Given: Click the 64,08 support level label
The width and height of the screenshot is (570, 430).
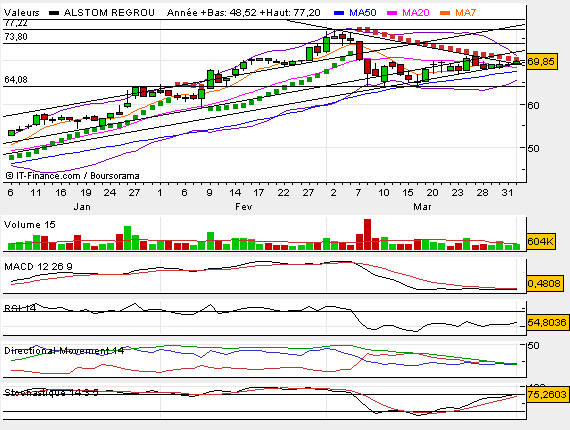Looking at the screenshot, I should (16, 80).
